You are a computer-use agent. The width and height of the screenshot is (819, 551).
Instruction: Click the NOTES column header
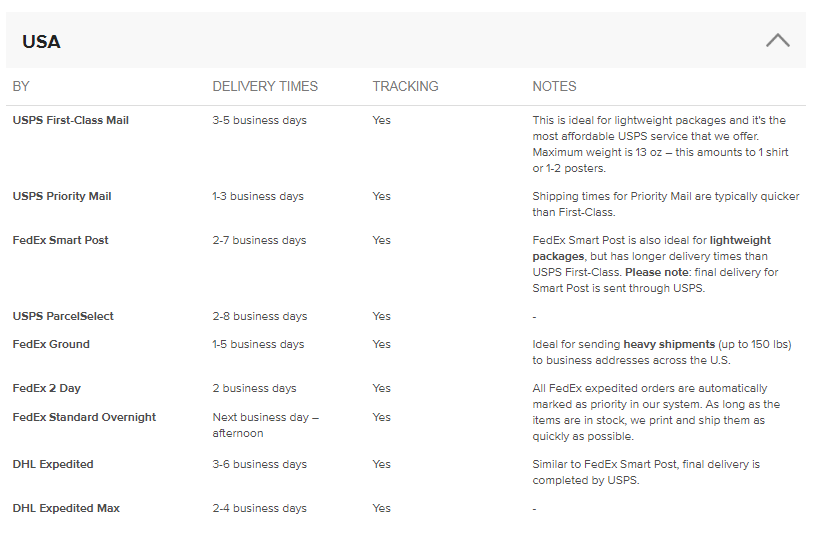[554, 86]
